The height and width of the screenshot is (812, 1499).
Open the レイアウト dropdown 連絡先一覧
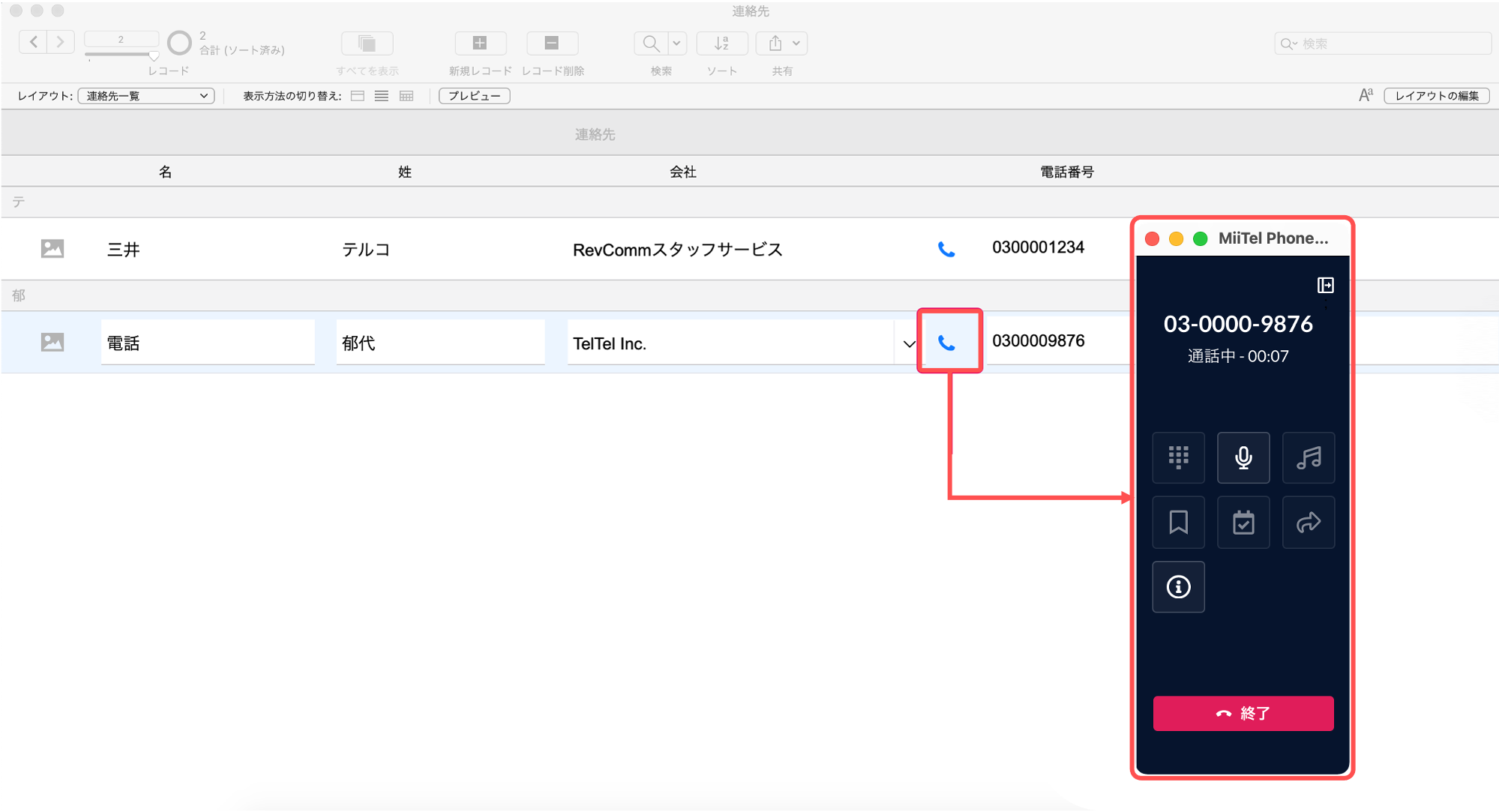point(146,96)
